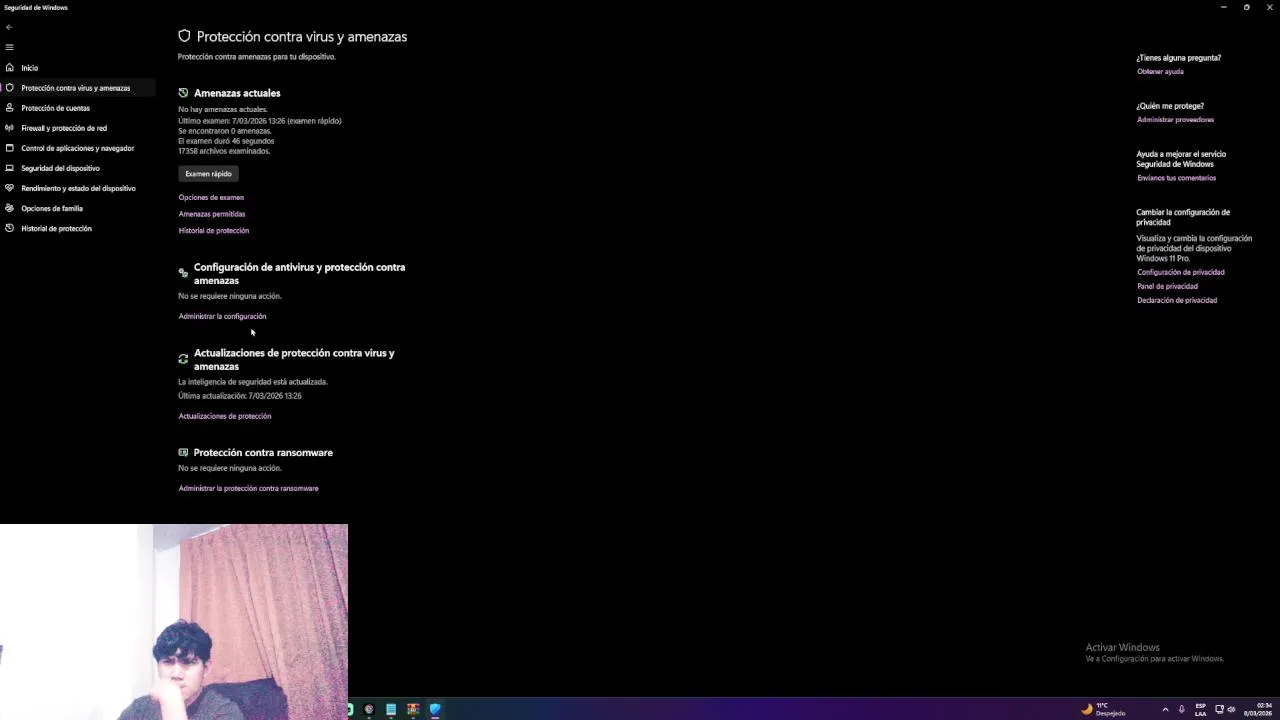1280x720 pixels.
Task: Open Panel de privacidad link
Action: [1167, 286]
